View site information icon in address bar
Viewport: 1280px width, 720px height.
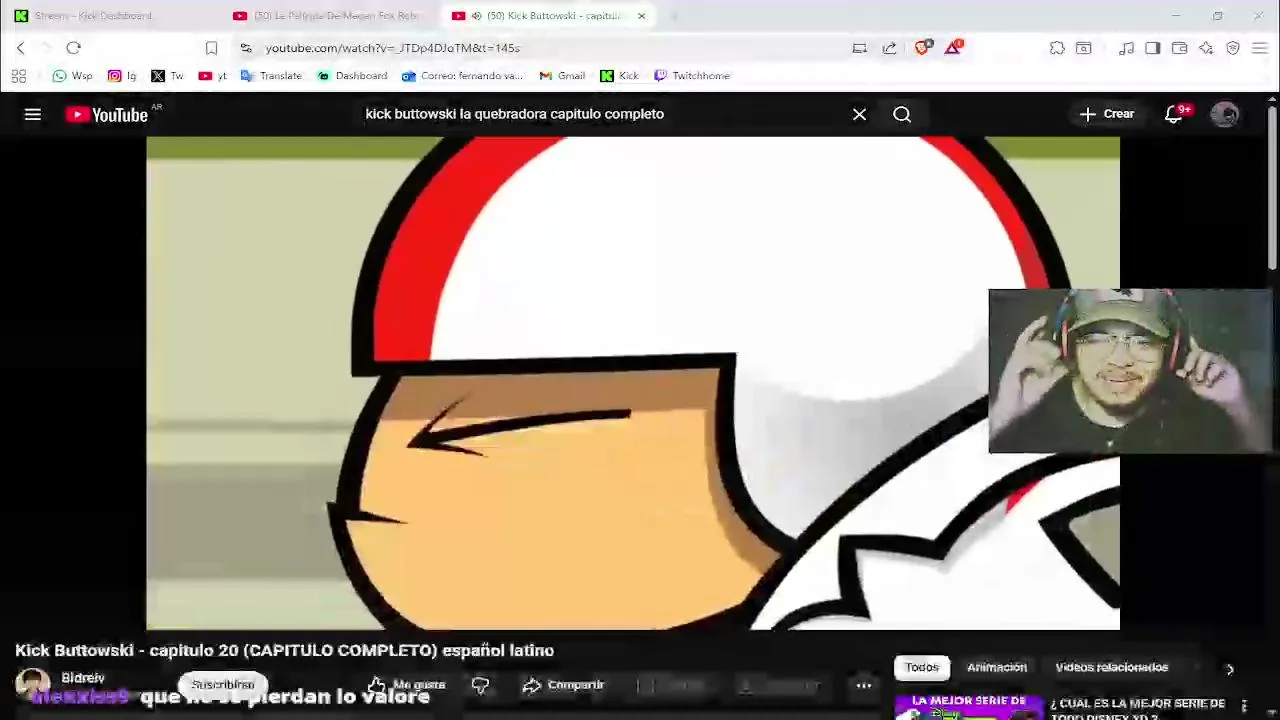pos(246,48)
